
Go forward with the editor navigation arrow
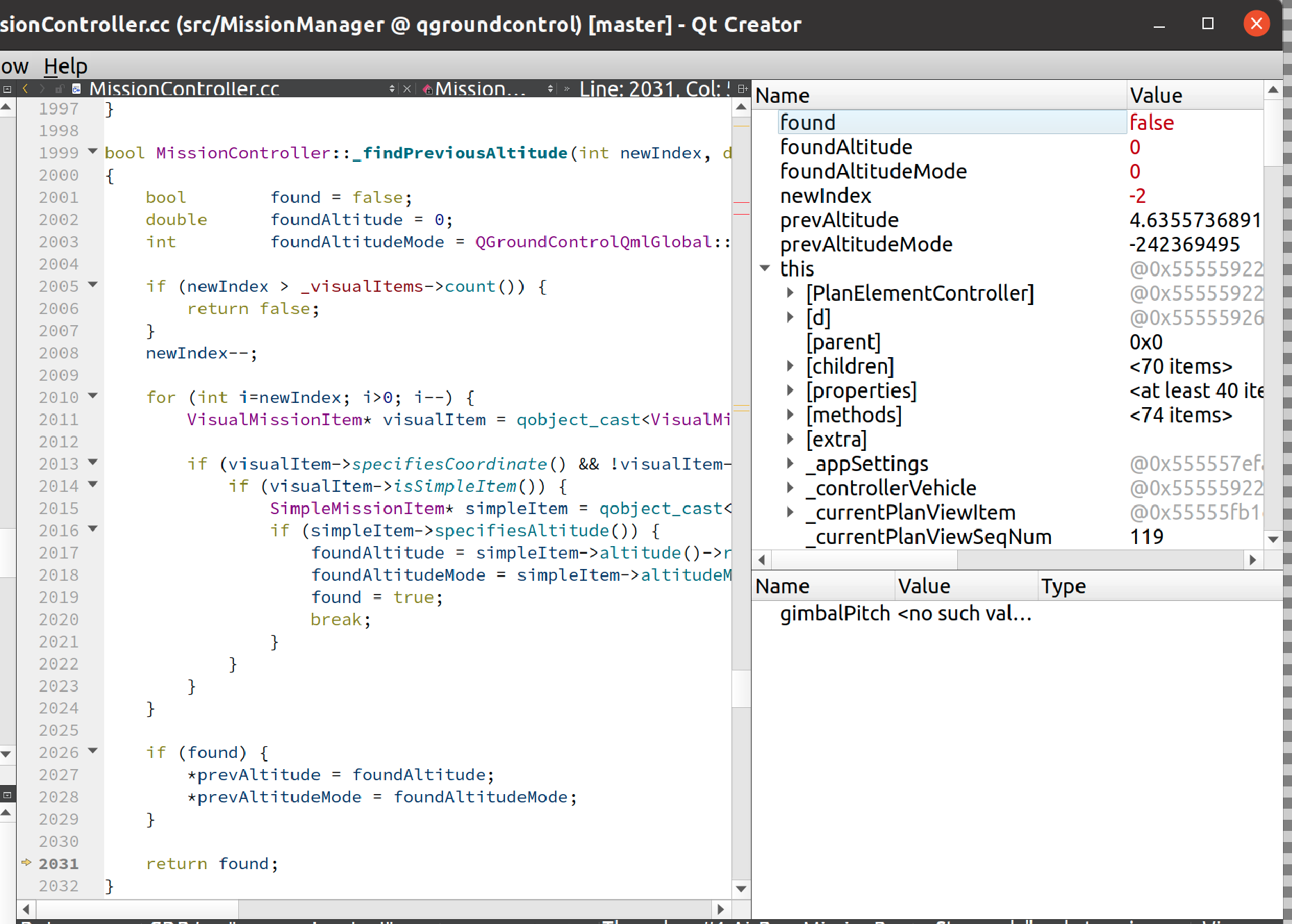click(x=42, y=89)
